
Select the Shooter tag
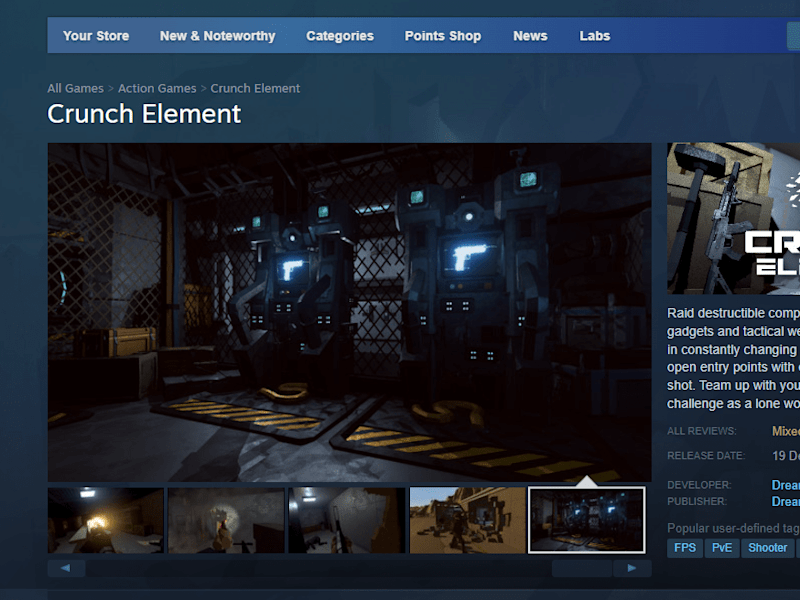(x=767, y=548)
